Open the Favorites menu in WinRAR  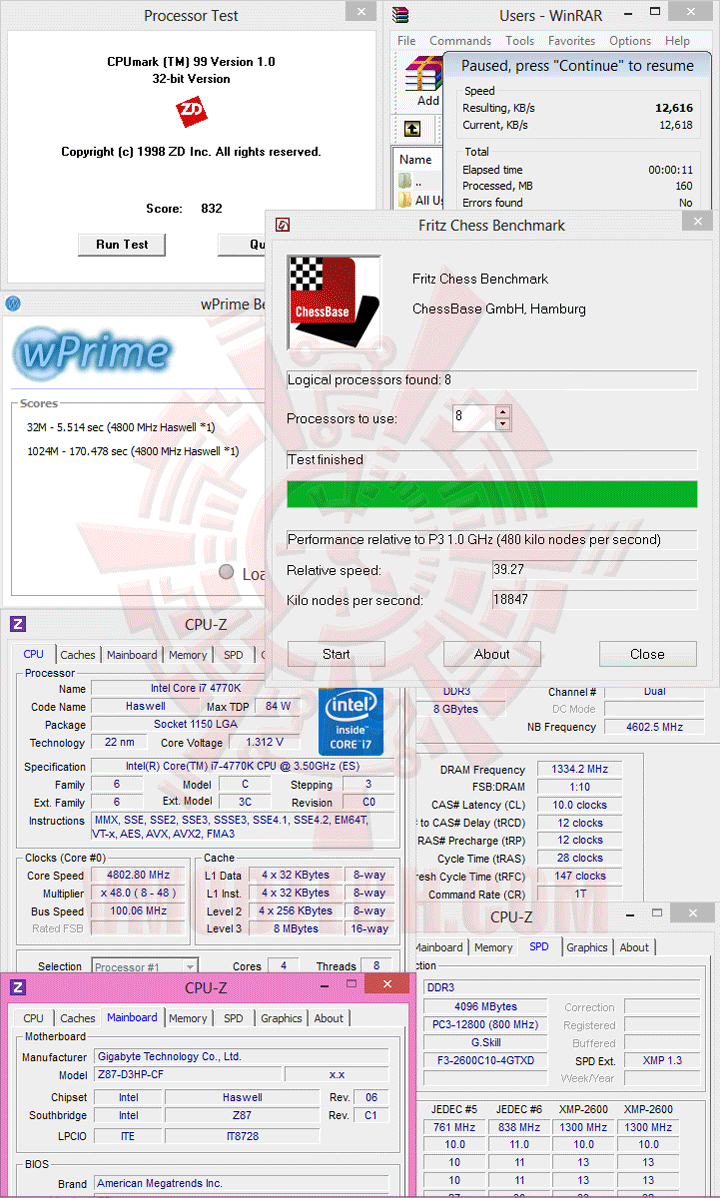click(x=572, y=40)
